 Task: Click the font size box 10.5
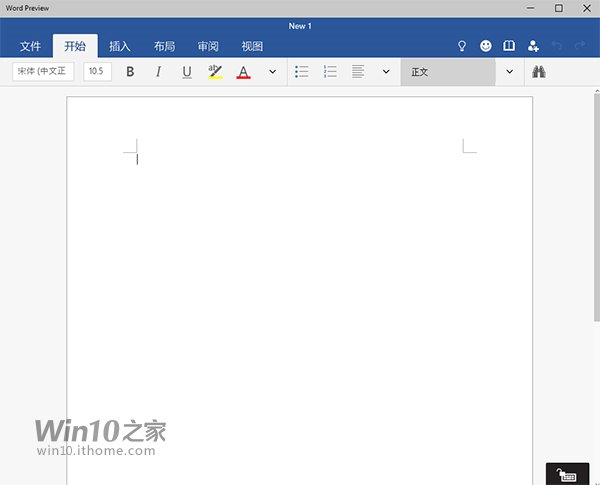[98, 72]
